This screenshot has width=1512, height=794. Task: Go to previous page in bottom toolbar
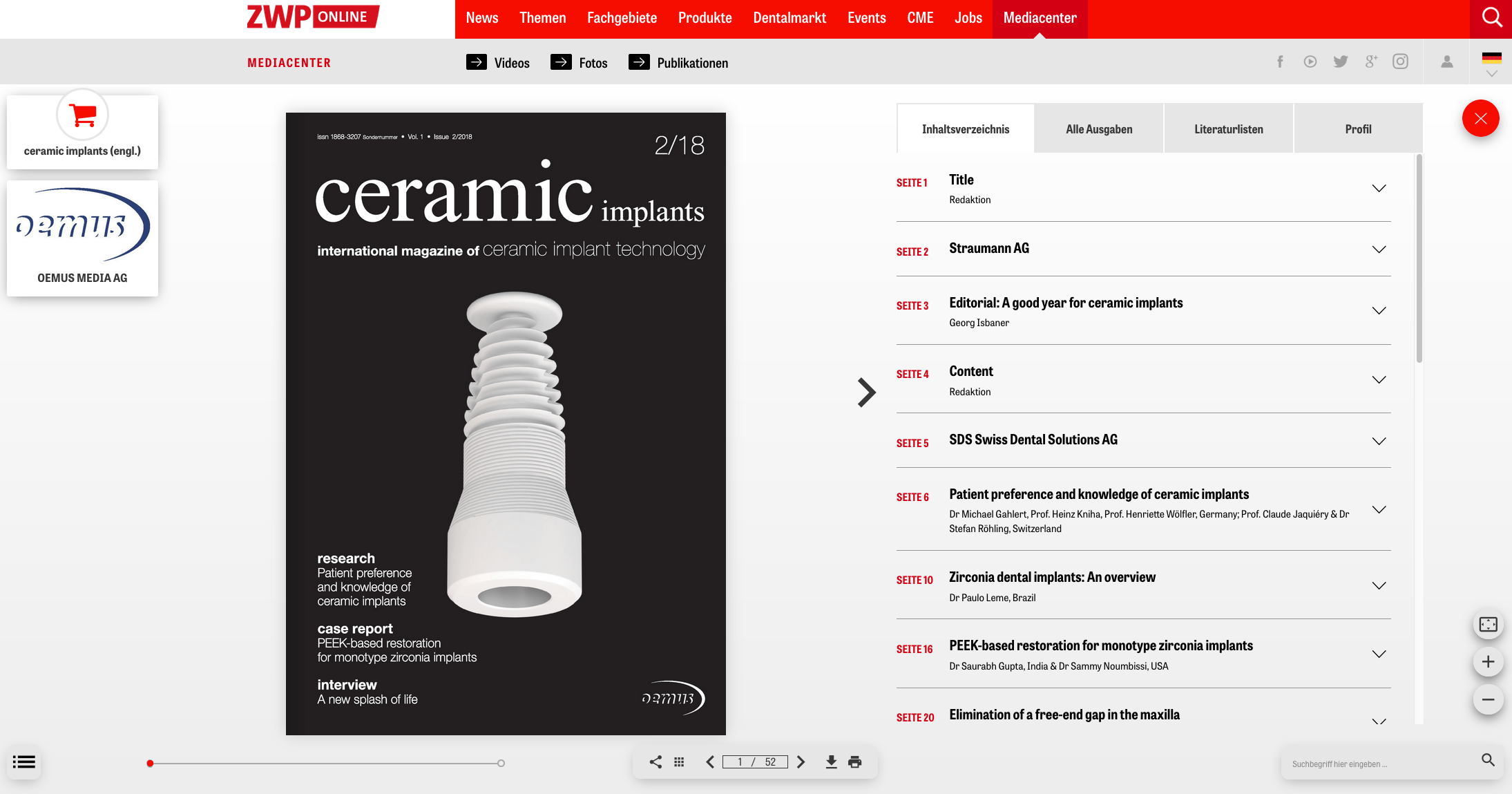(710, 762)
